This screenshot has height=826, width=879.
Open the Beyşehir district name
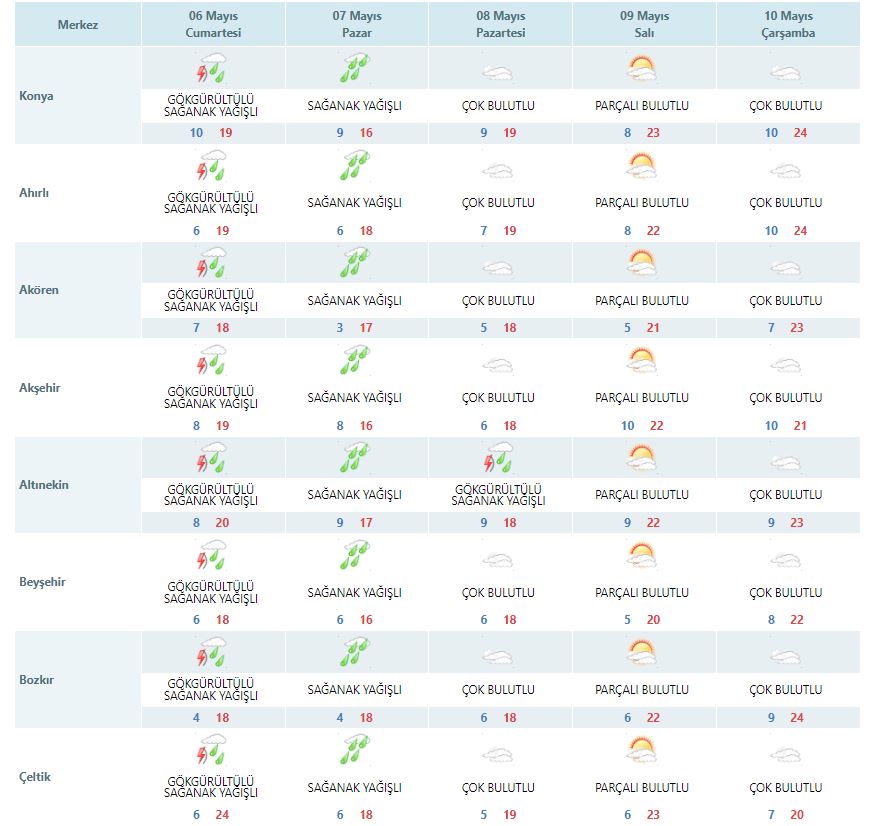click(42, 582)
